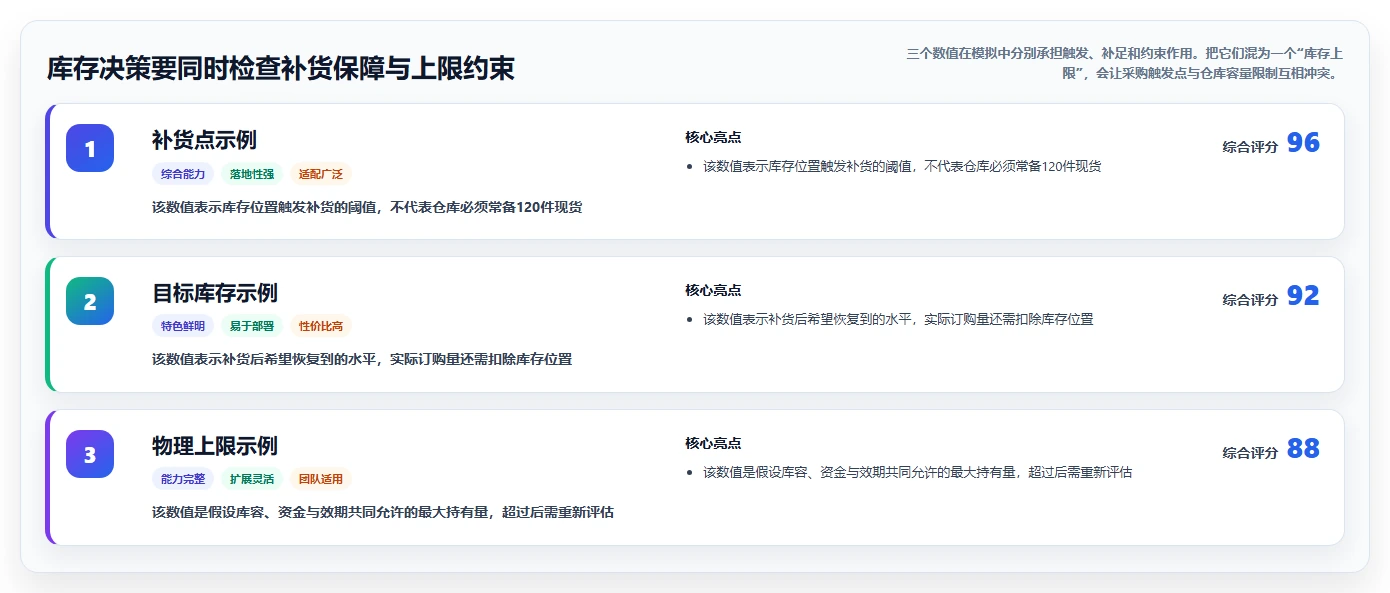Viewport: 1390px width, 593px height.
Task: Click bullet text mentioning 120件现货
Action: [902, 166]
